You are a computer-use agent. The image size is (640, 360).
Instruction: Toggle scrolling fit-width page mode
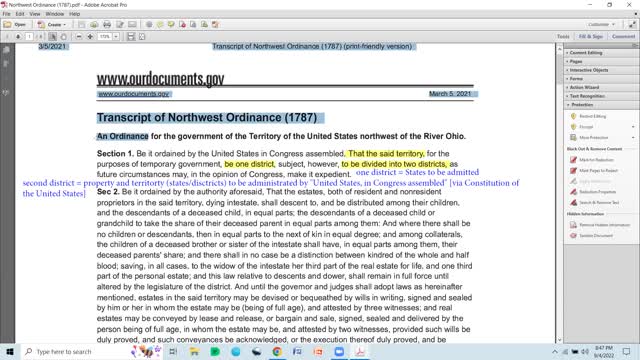click(131, 37)
